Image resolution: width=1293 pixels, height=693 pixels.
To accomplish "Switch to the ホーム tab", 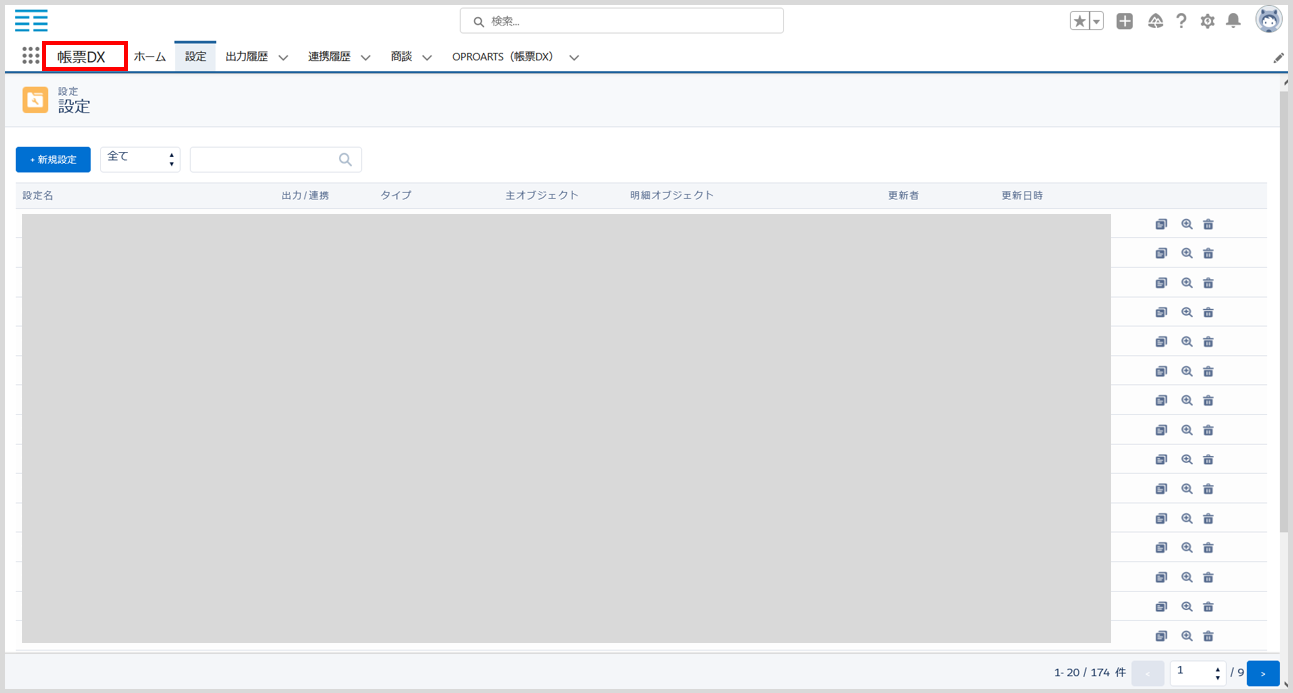I will (150, 57).
